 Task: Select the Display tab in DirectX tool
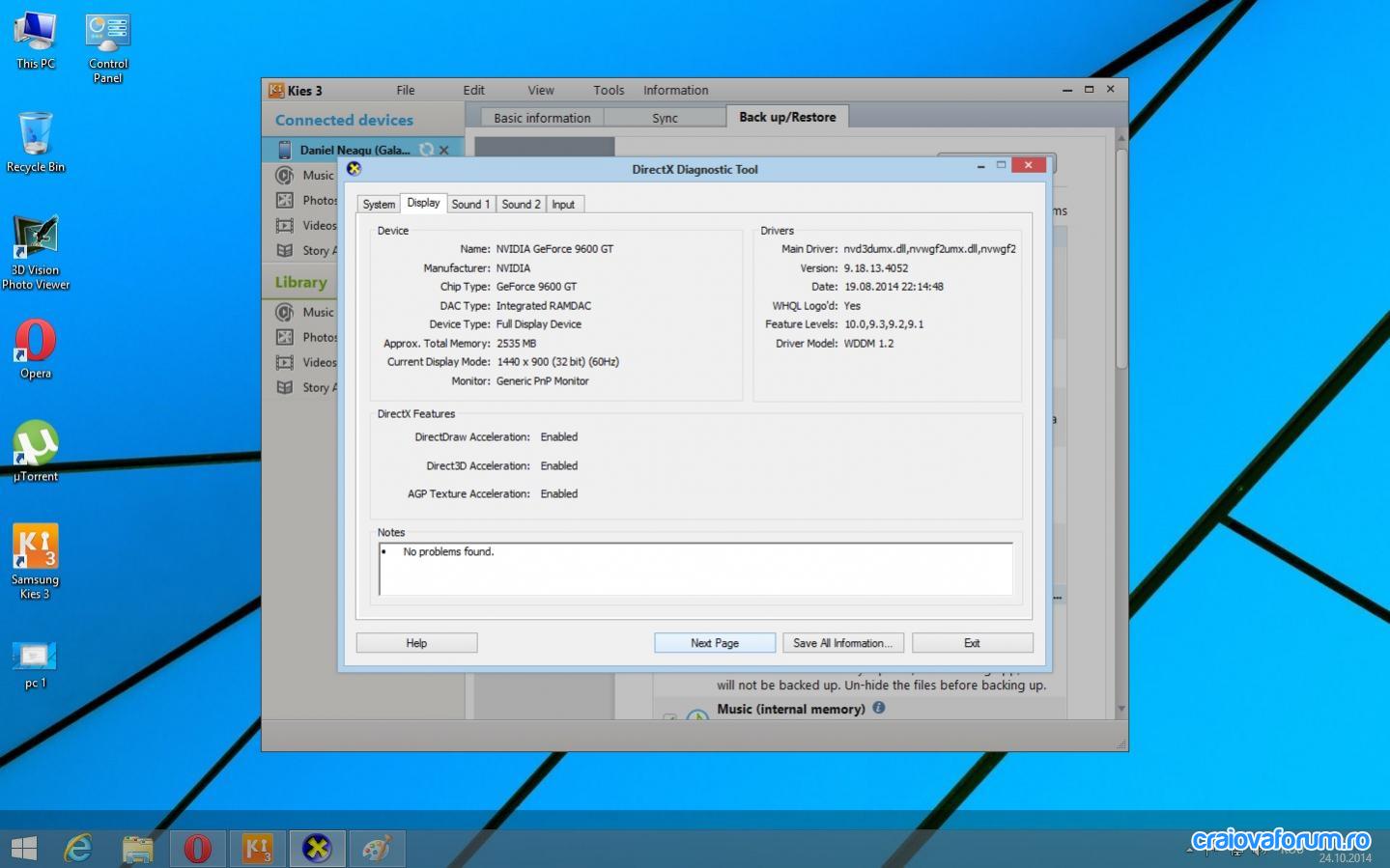[x=423, y=203]
